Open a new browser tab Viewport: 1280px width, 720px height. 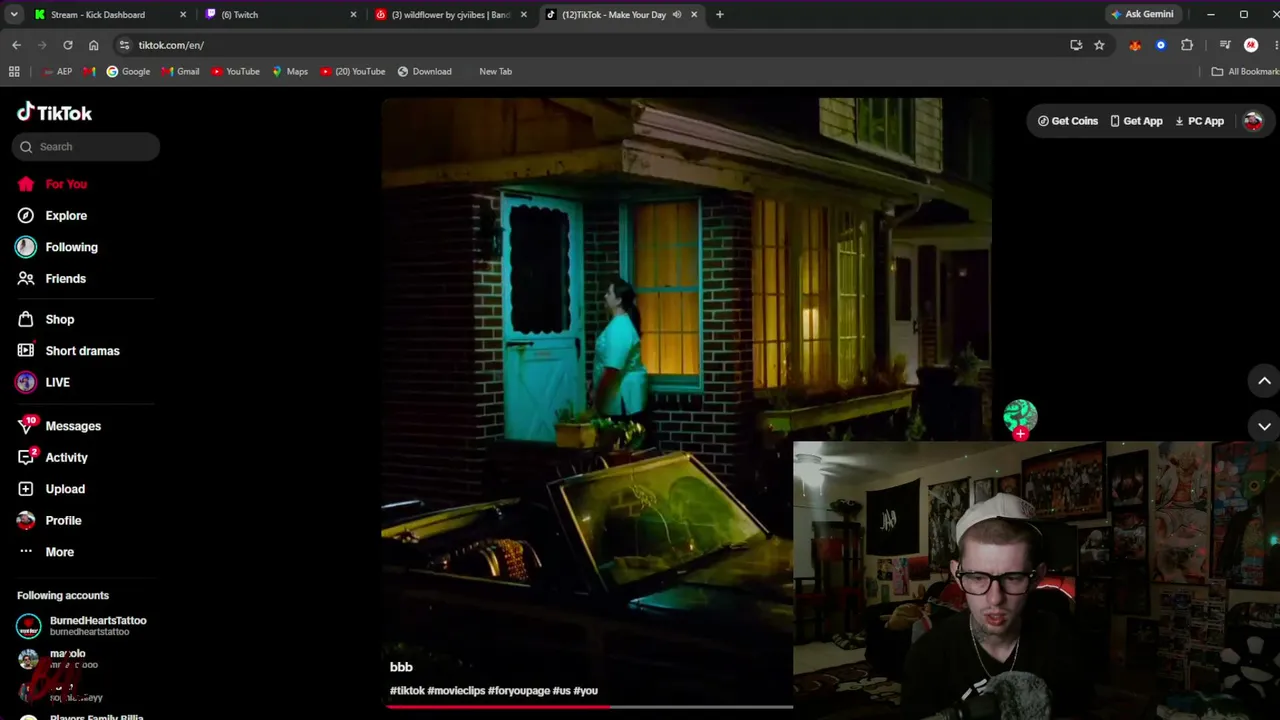coord(720,15)
